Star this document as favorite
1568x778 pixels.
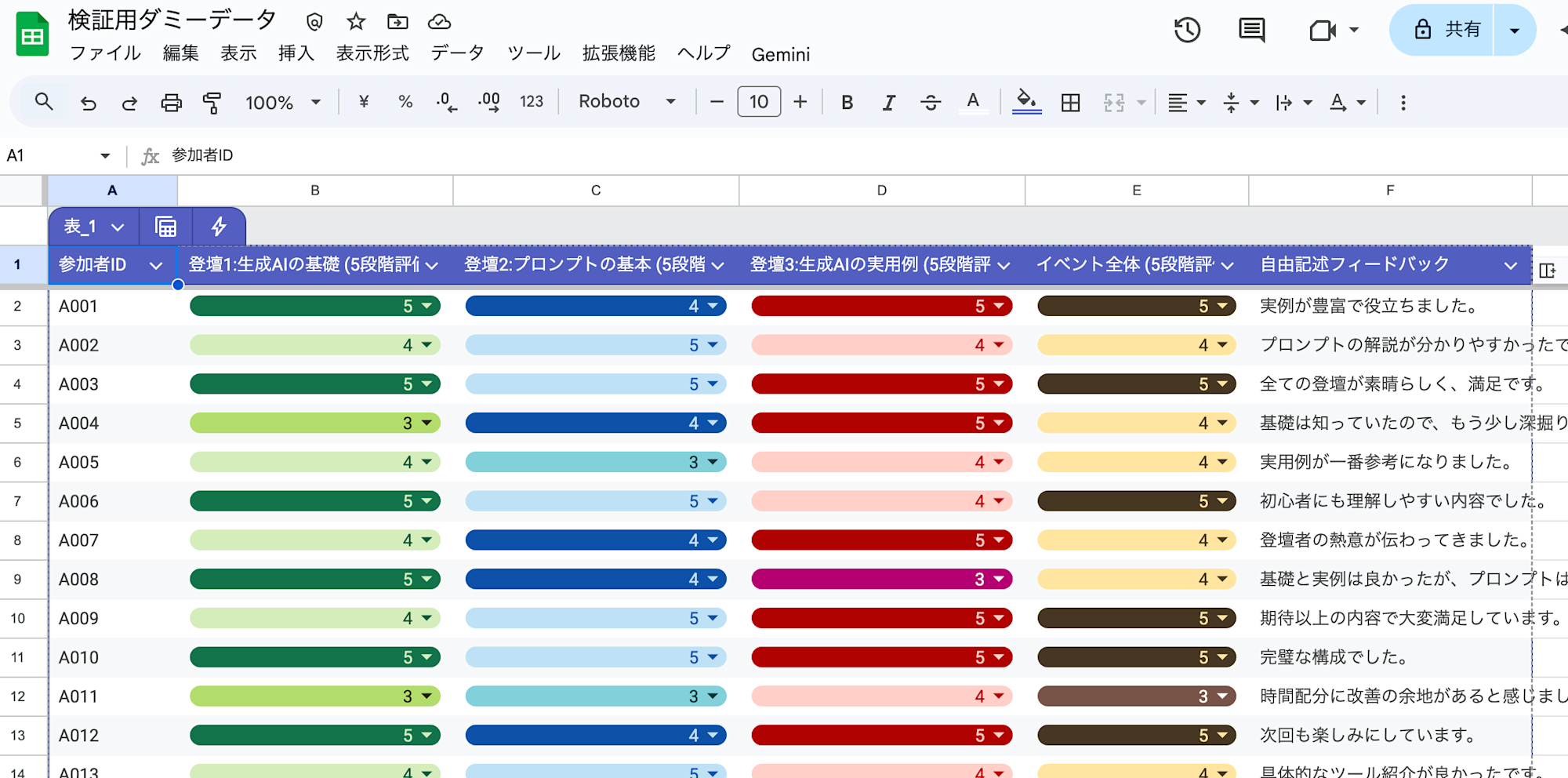(x=356, y=22)
